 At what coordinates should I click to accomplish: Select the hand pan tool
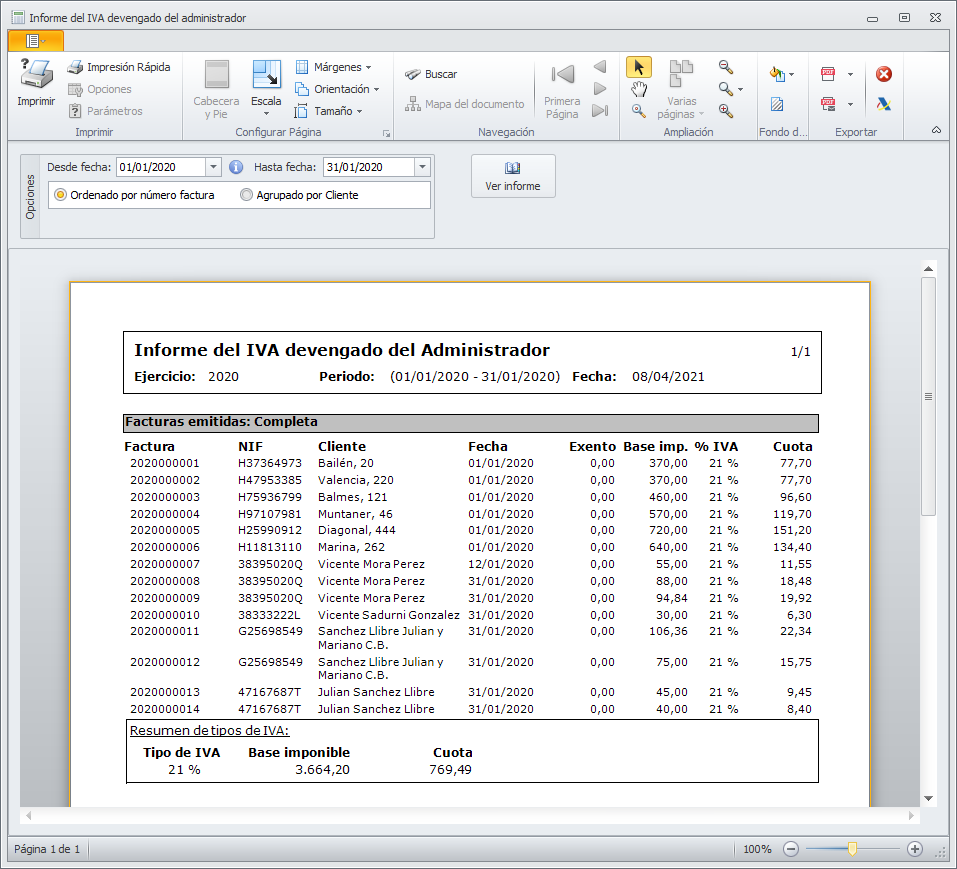coord(639,89)
